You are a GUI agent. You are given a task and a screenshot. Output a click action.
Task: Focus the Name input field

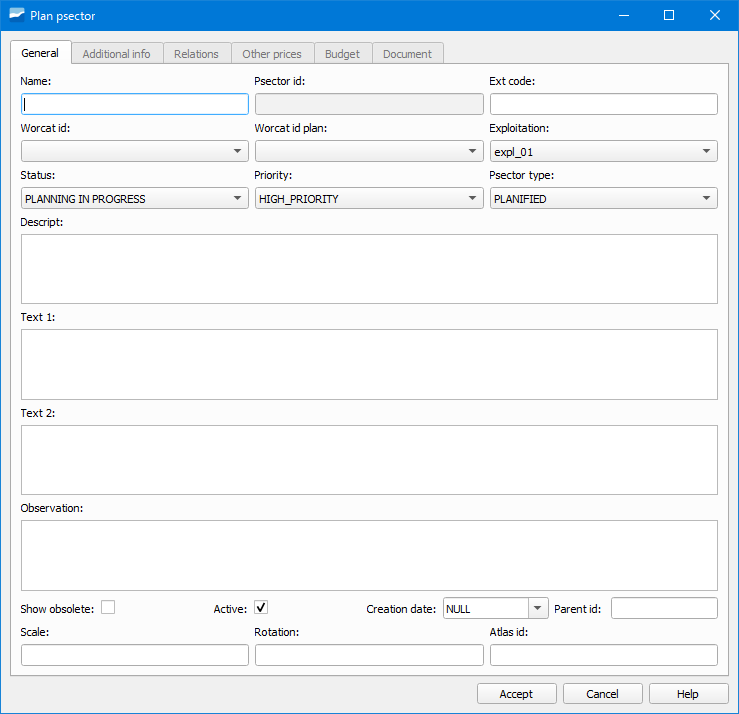(x=134, y=104)
